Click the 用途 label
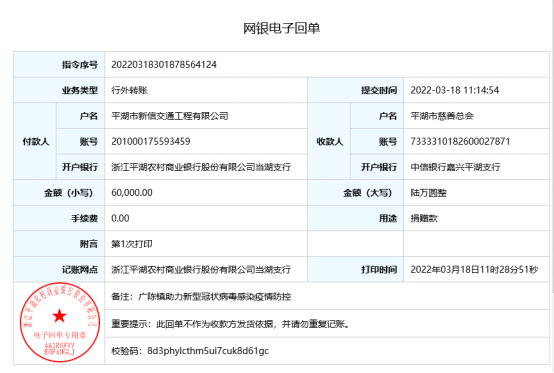554x373 pixels. coord(388,218)
